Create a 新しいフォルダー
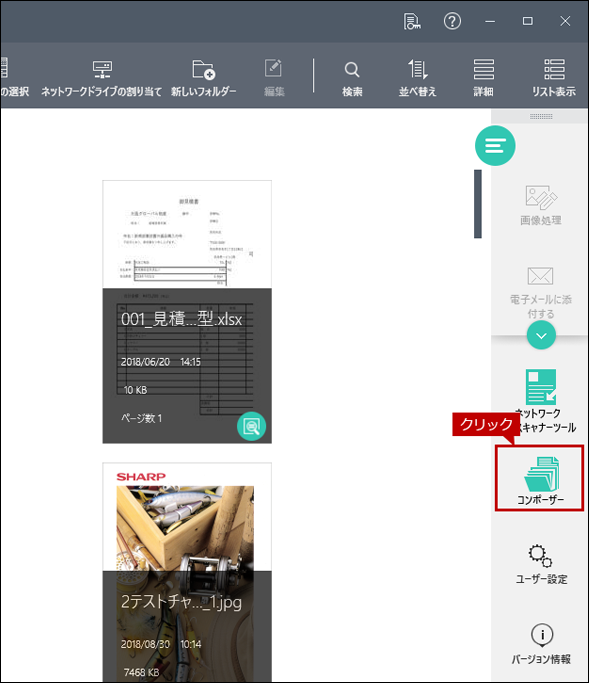The height and width of the screenshot is (683, 589). click(203, 78)
